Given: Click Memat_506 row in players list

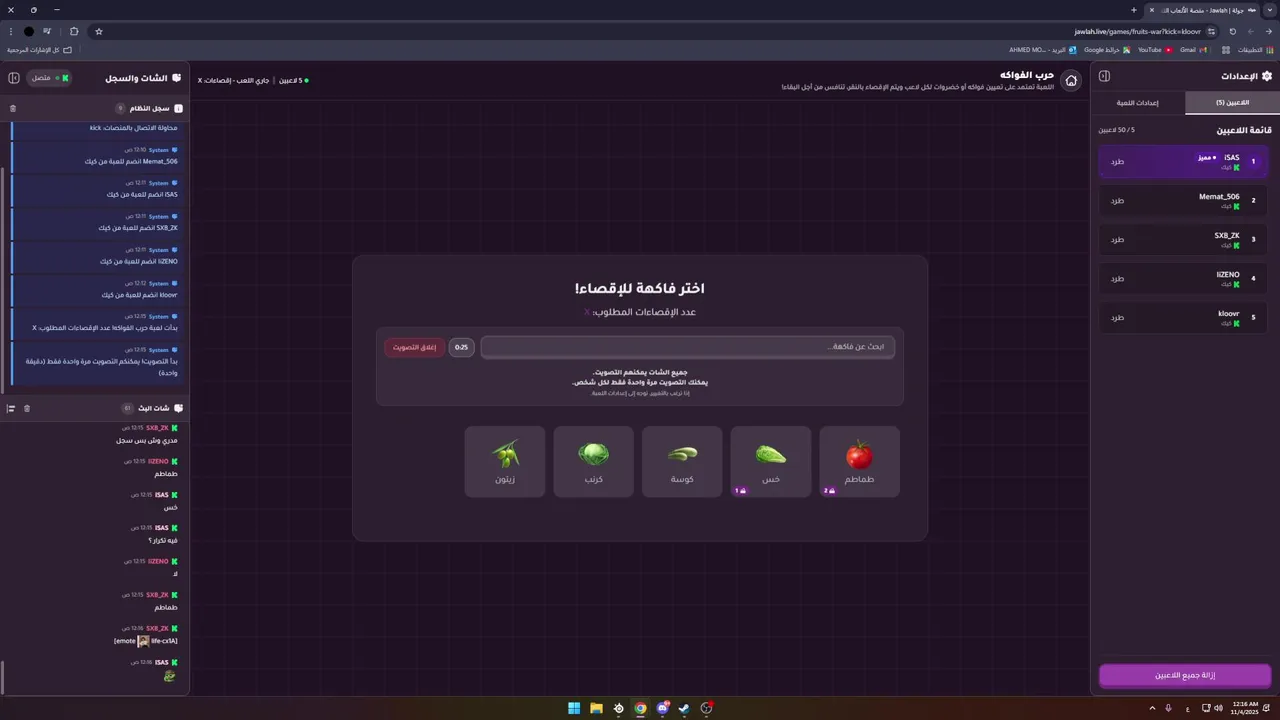Looking at the screenshot, I should [1183, 201].
